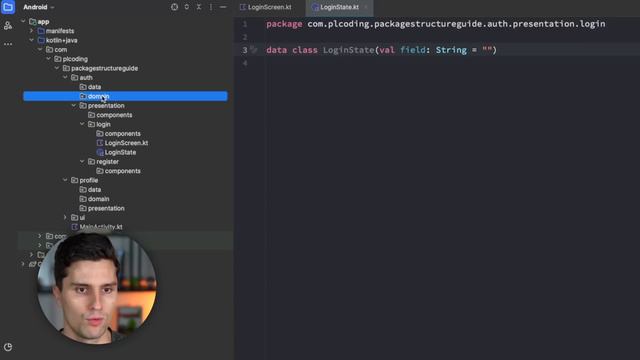Click the package declaration line in editor

(436, 24)
